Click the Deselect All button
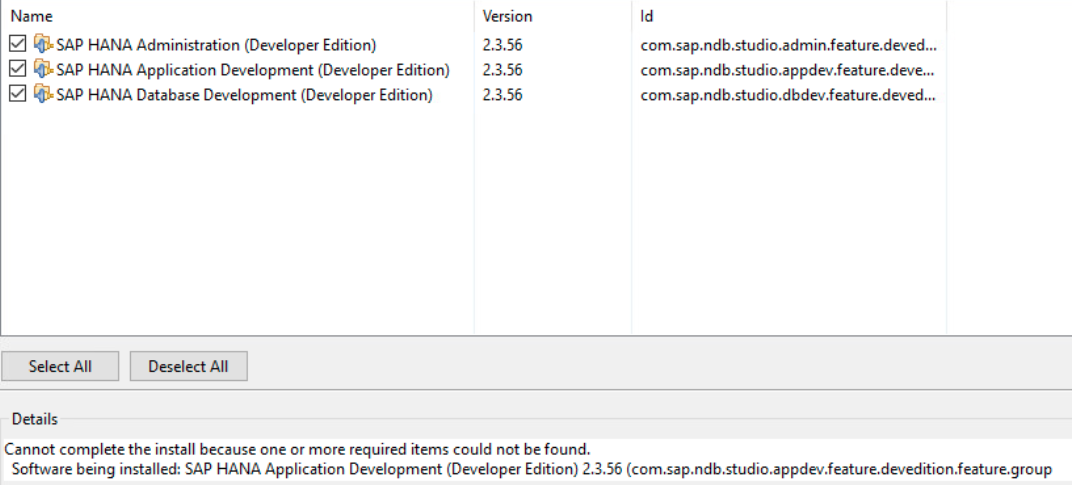Screen dimensions: 1072x485 [x=189, y=366]
